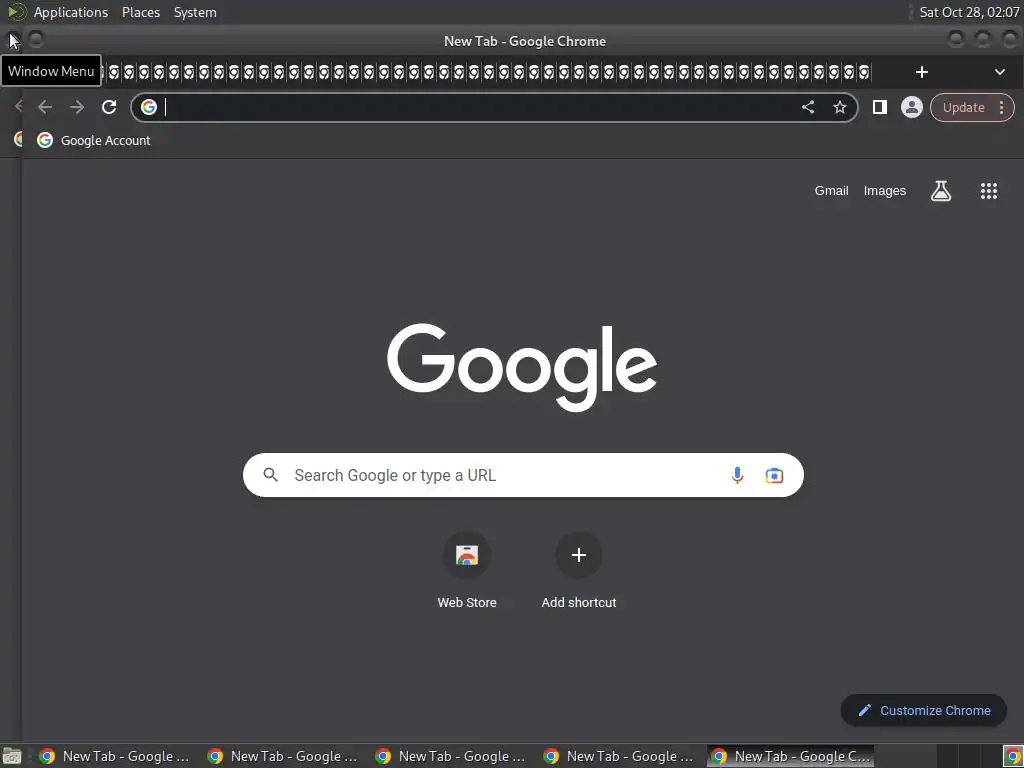Open the System menu
1024x768 pixels.
pyautogui.click(x=195, y=12)
